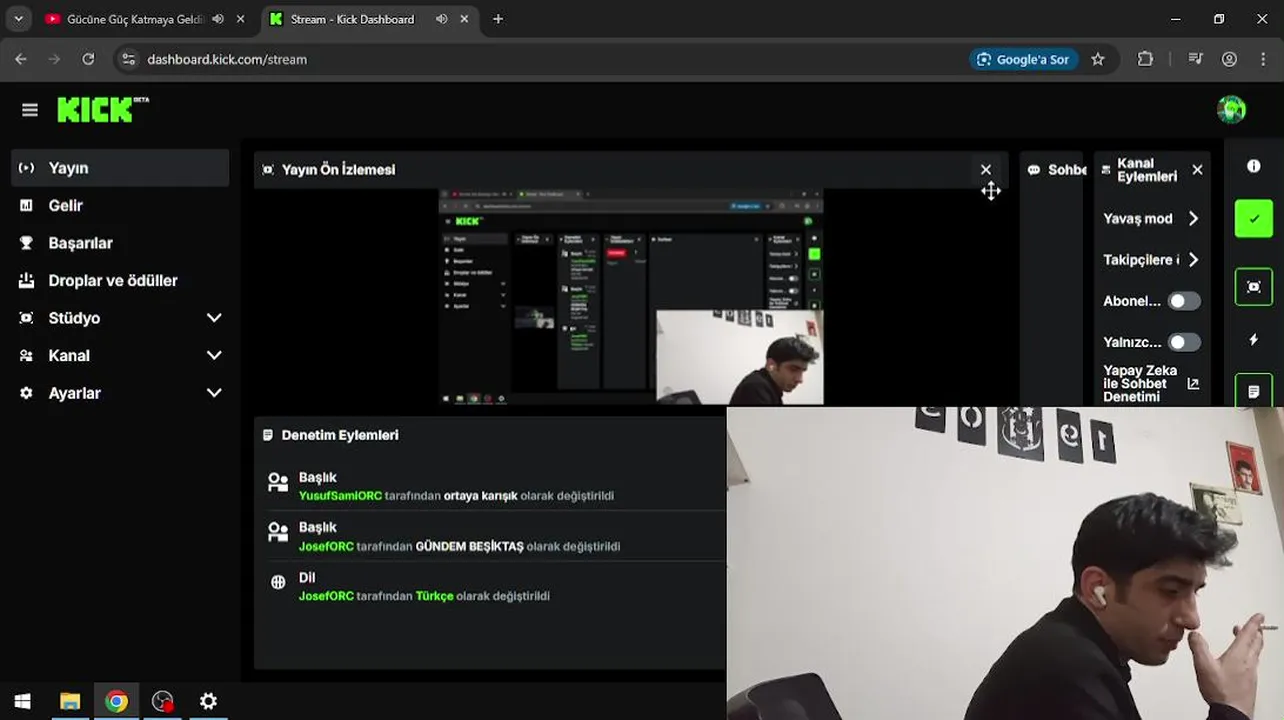1284x720 pixels.
Task: Open the OBS taskbar icon
Action: [x=163, y=701]
